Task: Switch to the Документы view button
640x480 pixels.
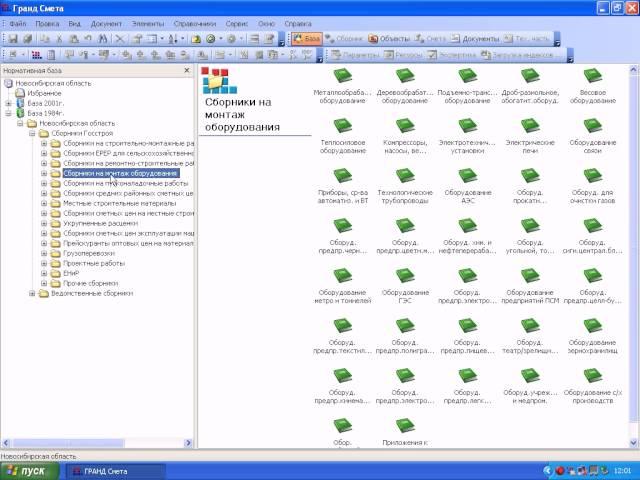Action: (x=475, y=39)
